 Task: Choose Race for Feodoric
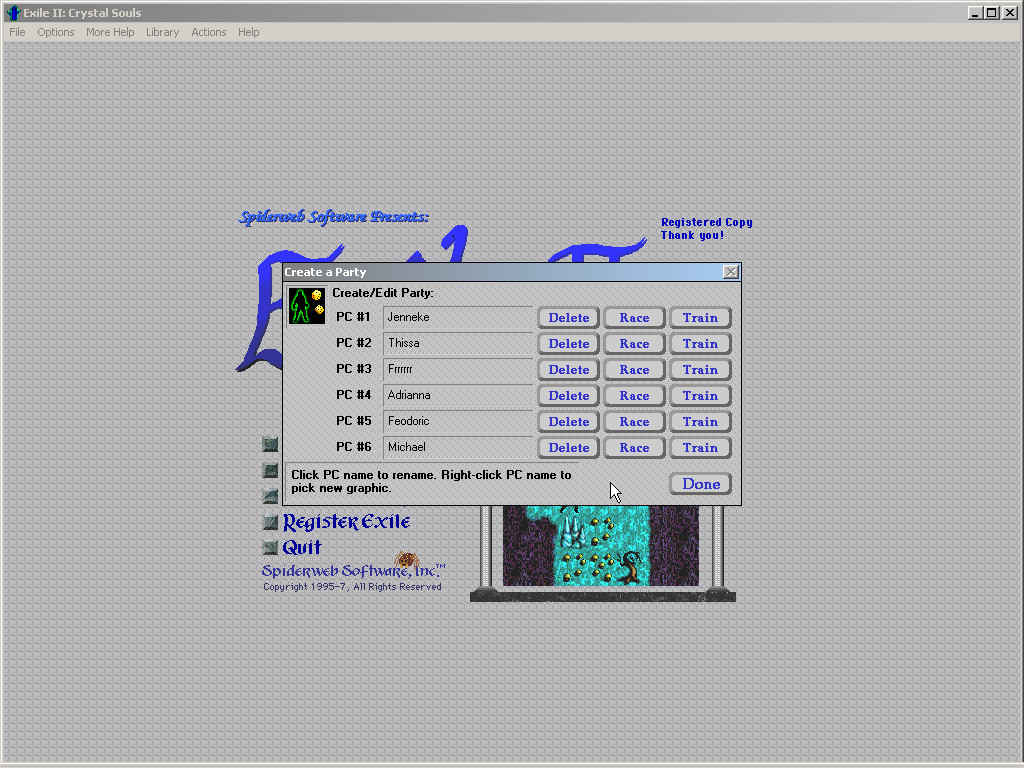634,423
